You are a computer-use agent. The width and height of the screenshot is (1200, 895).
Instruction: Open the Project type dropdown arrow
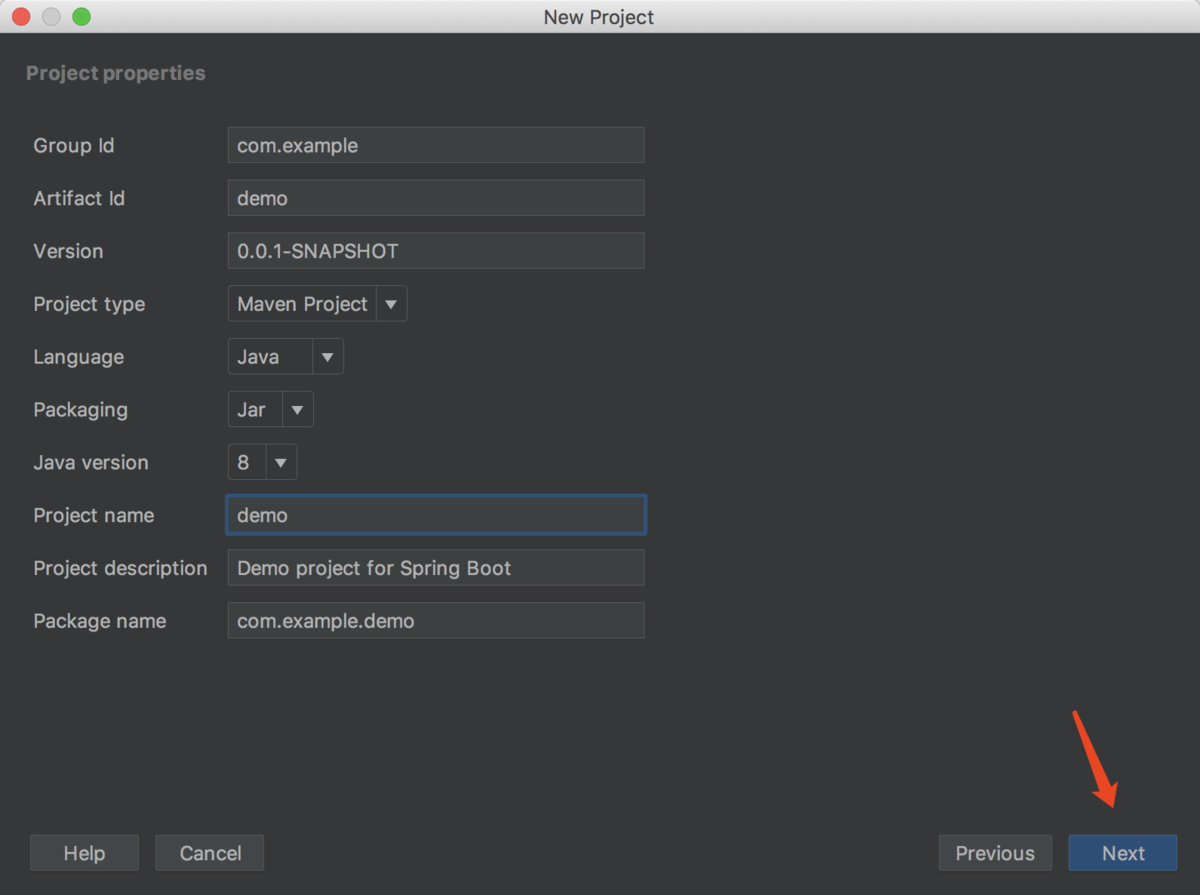(391, 304)
